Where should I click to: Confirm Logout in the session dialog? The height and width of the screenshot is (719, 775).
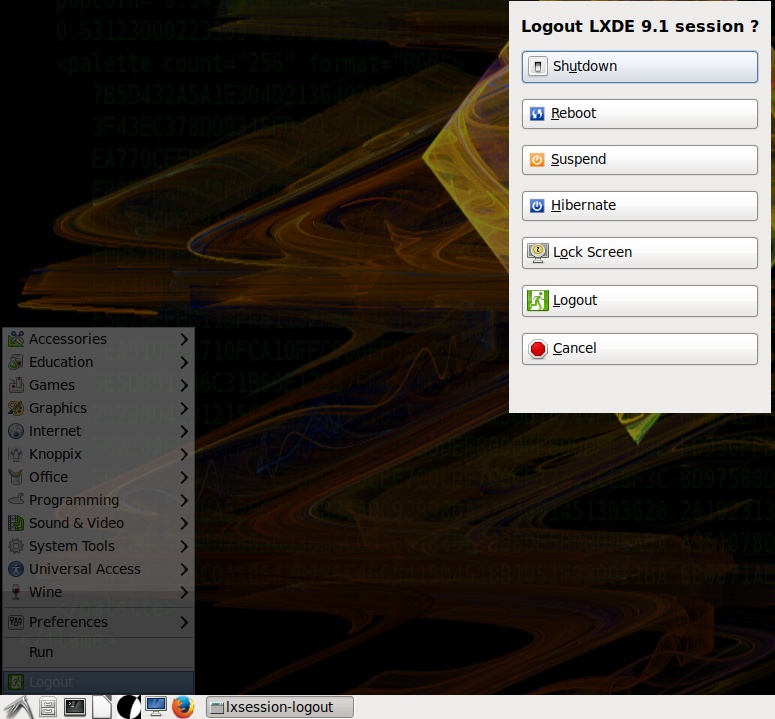(x=640, y=300)
